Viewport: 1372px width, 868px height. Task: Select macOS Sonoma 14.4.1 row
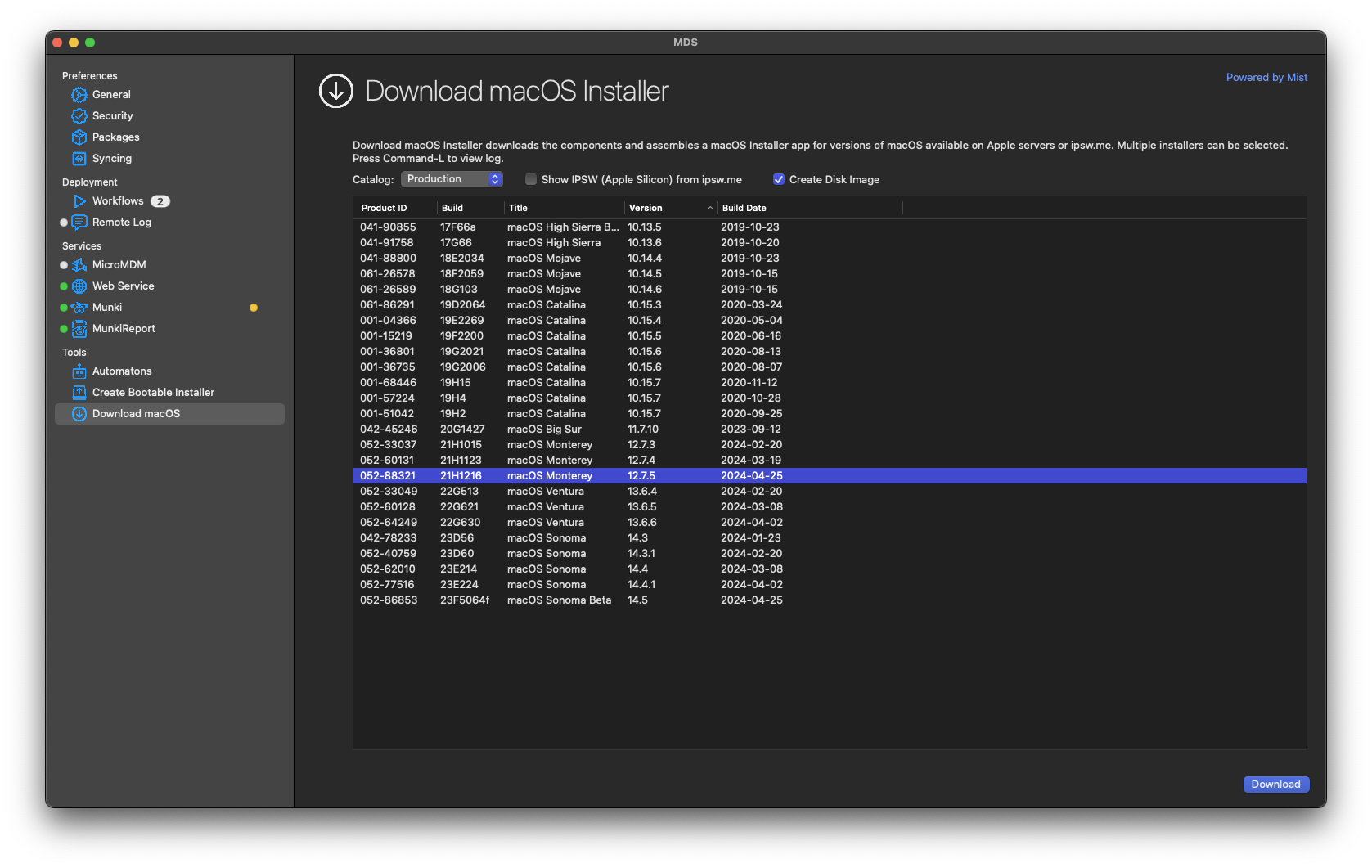coord(830,585)
